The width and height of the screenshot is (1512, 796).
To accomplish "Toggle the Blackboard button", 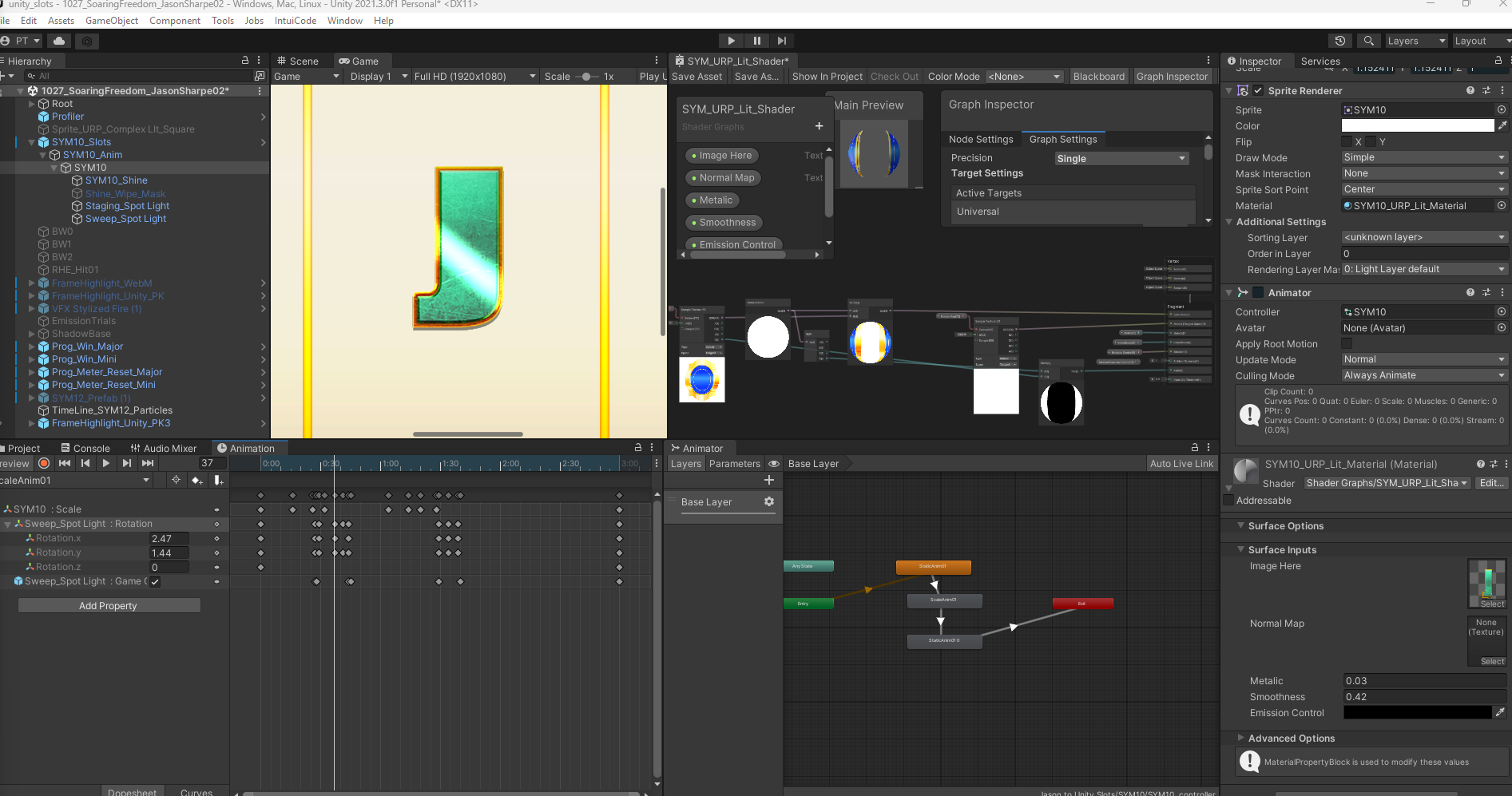I will click(x=1098, y=77).
